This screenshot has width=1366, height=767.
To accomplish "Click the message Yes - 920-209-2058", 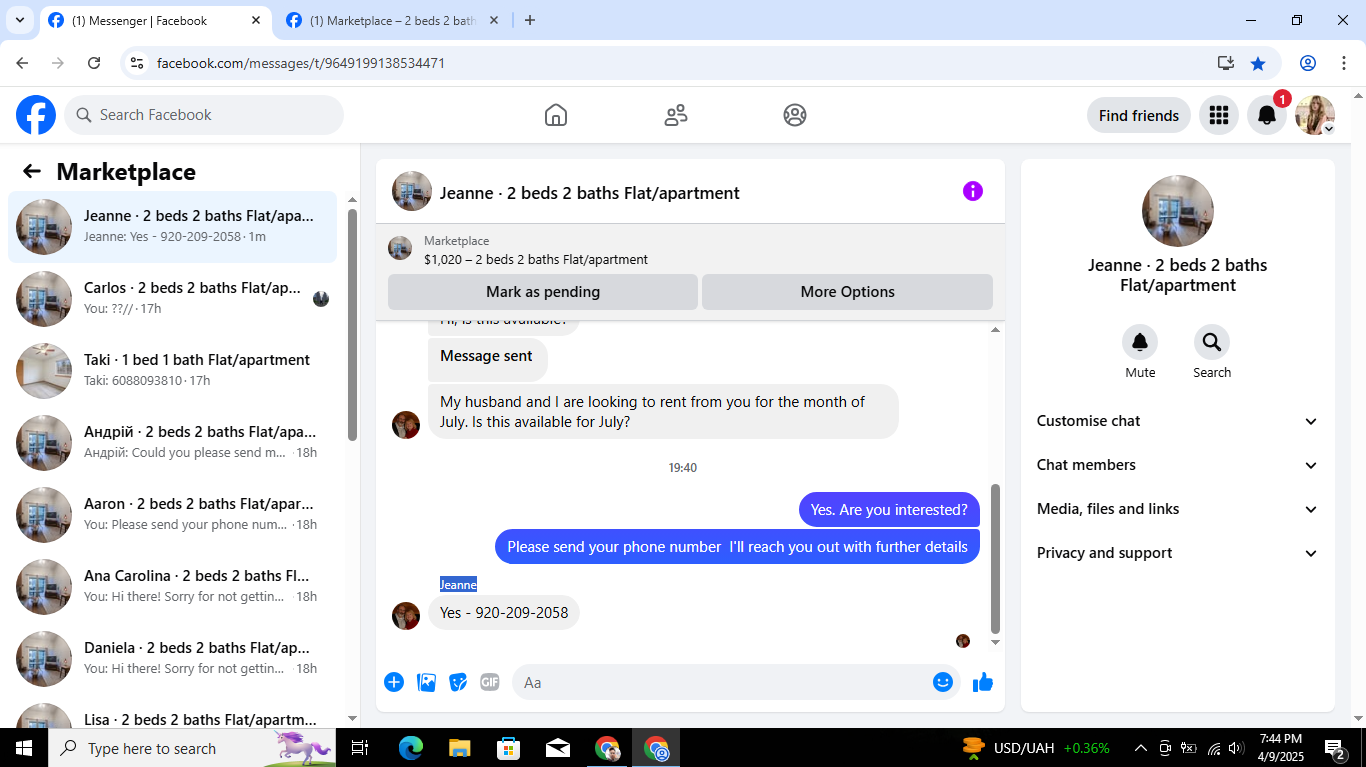I will [x=504, y=613].
